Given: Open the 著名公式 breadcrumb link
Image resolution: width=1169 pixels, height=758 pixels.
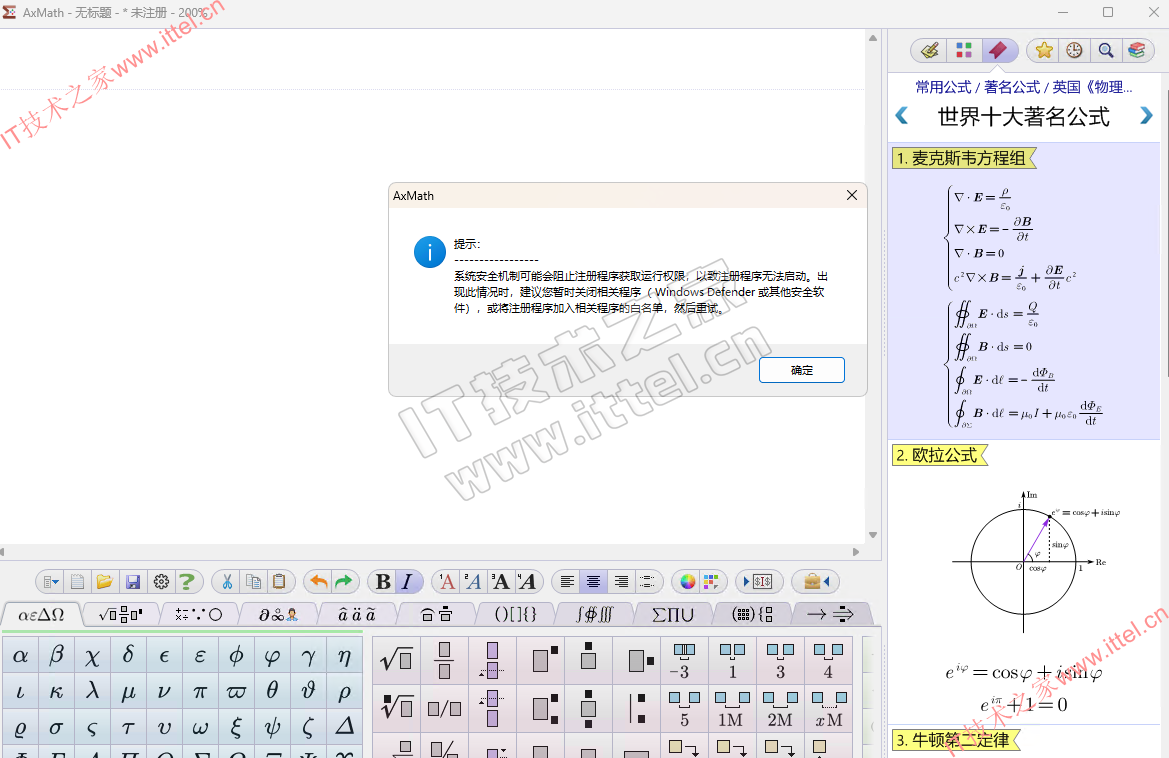Looking at the screenshot, I should pyautogui.click(x=1012, y=87).
